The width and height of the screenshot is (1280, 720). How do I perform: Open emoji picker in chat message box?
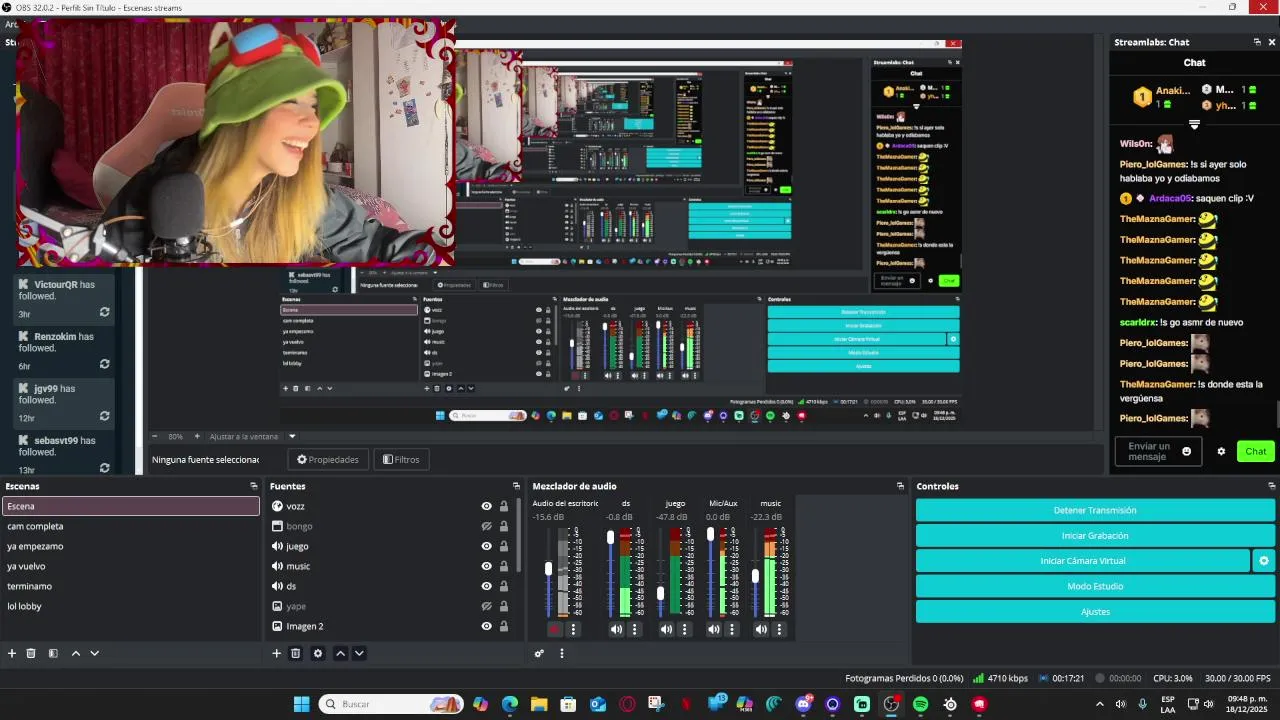pyautogui.click(x=1187, y=451)
